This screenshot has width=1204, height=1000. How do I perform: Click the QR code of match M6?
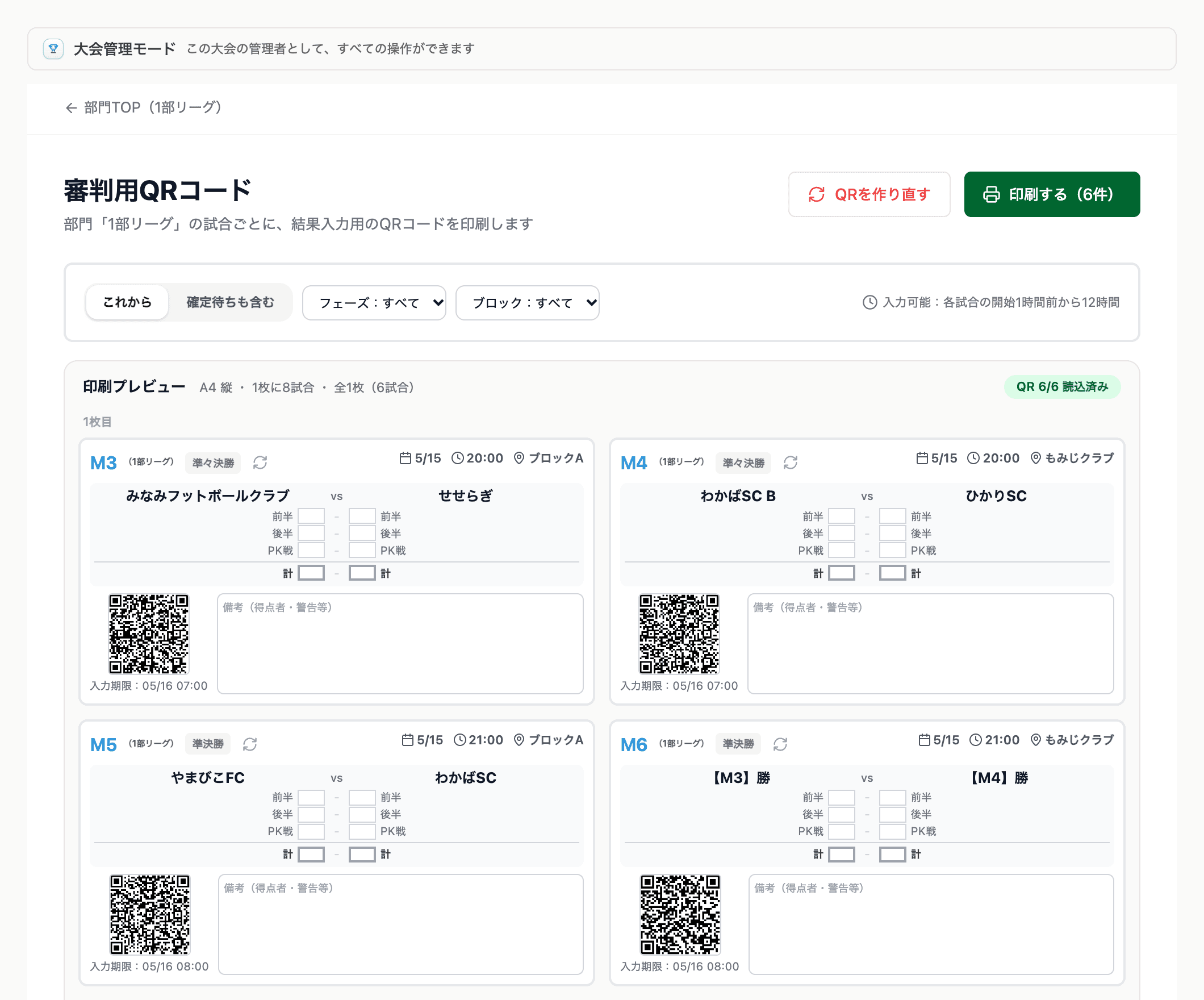680,915
